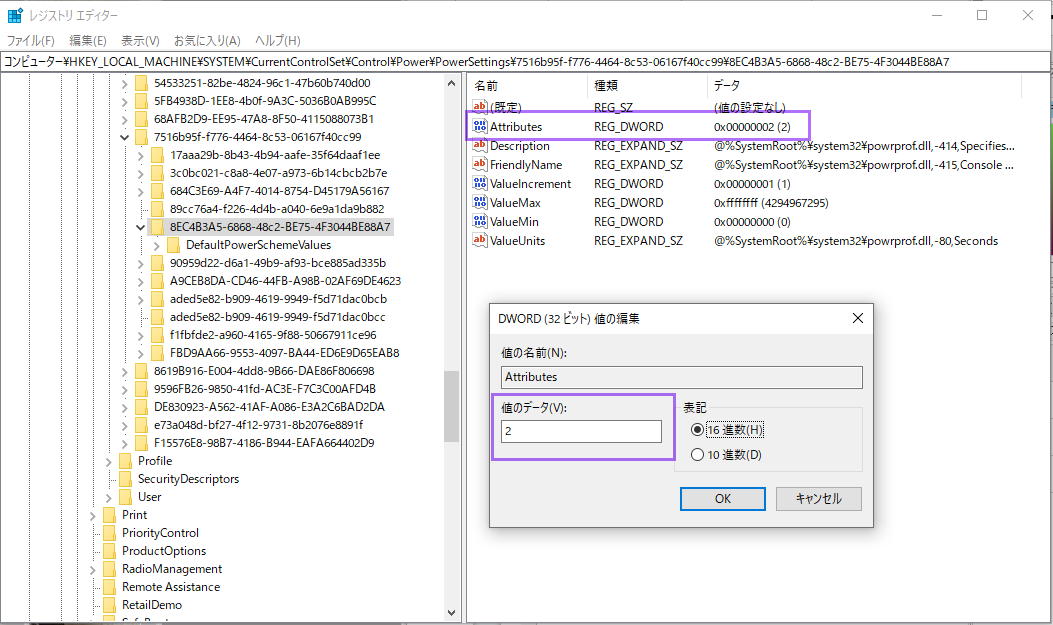The height and width of the screenshot is (625, 1053).
Task: Expand the DefaultPowerSchemeValues subkey
Action: tap(157, 245)
